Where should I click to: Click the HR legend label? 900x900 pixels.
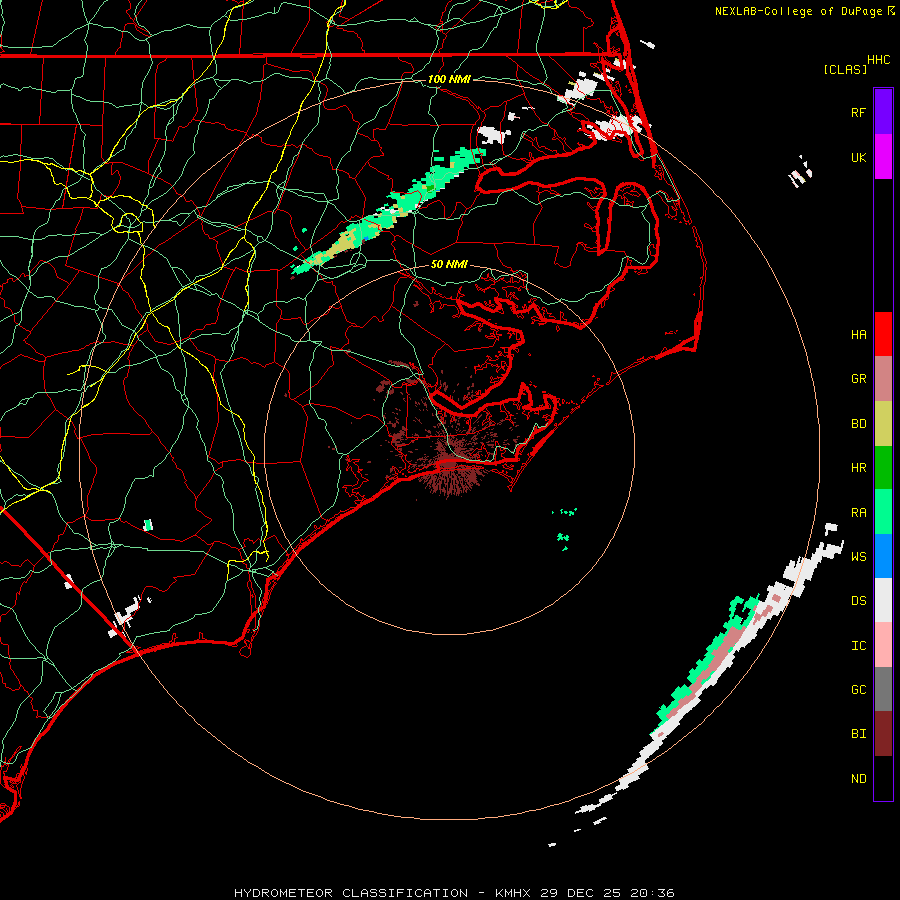pos(858,468)
